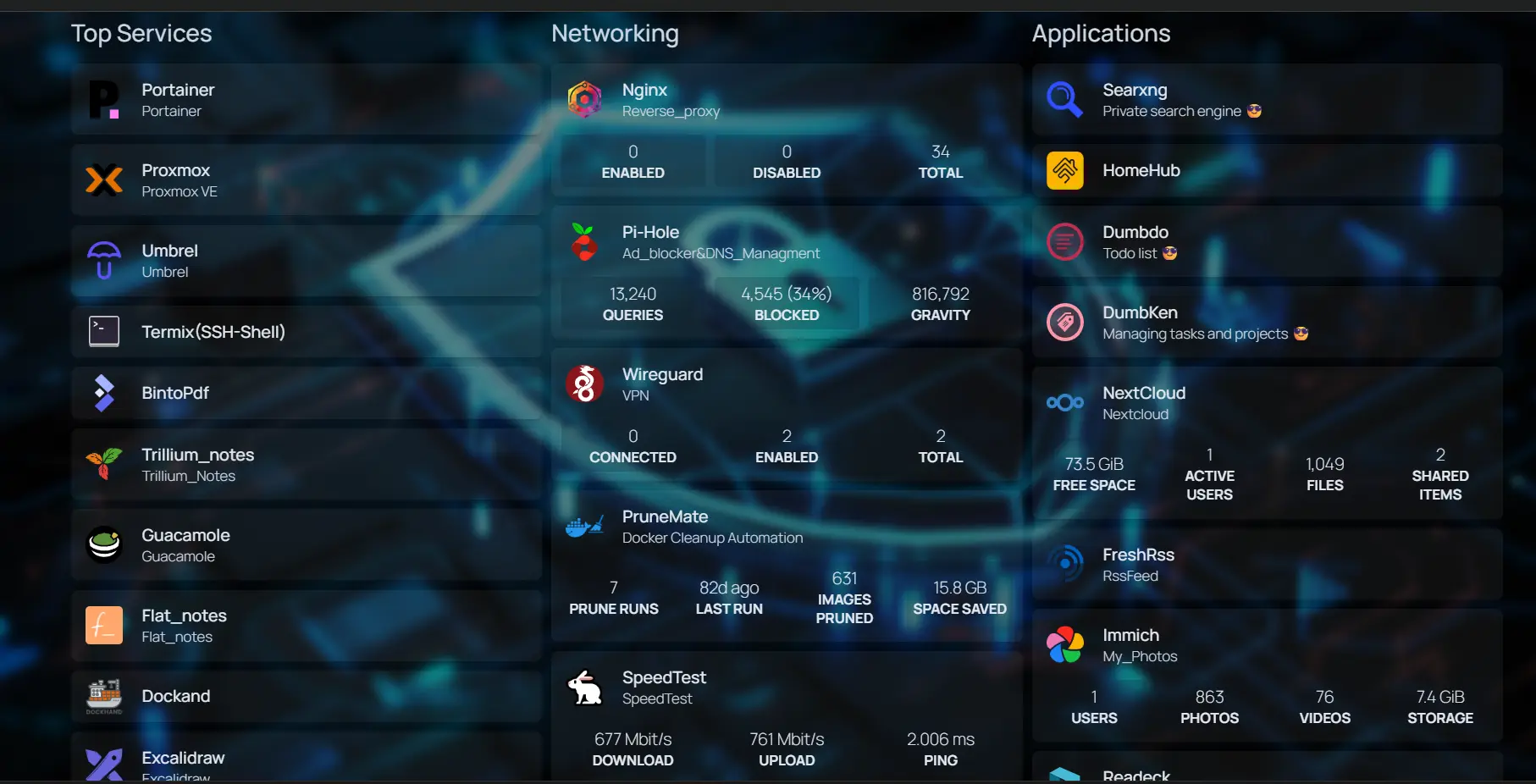Image resolution: width=1536 pixels, height=784 pixels.
Task: Open the Proxmox VE service link
Action: pyautogui.click(x=307, y=180)
